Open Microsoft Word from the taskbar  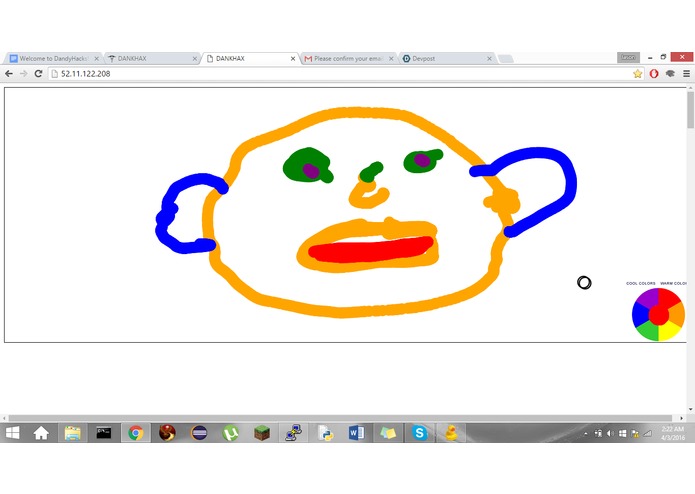point(356,433)
